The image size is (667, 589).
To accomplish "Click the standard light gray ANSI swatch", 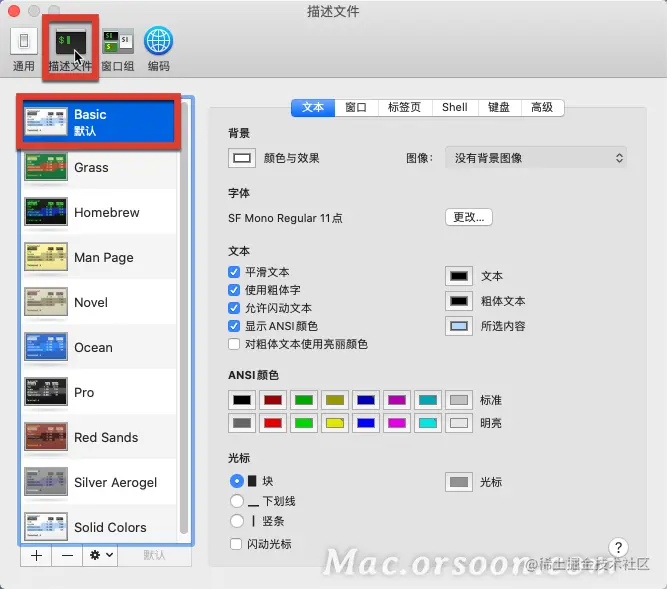I will point(459,400).
